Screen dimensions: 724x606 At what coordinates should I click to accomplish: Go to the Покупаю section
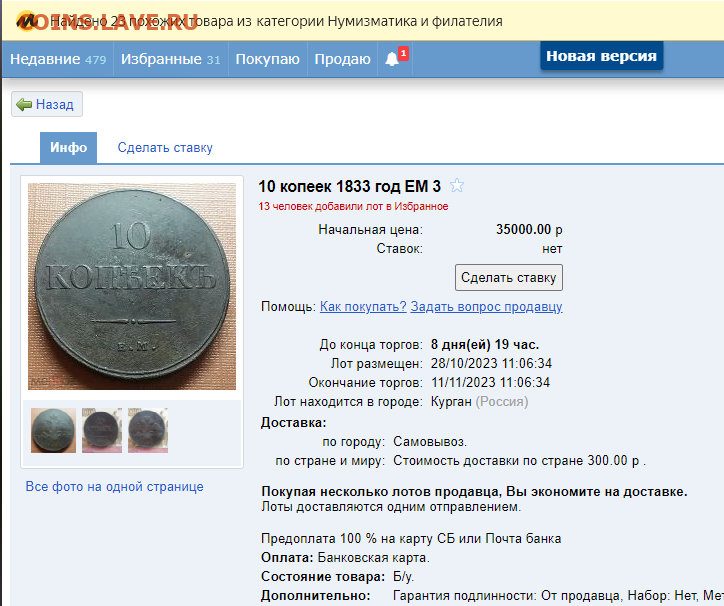click(x=267, y=59)
